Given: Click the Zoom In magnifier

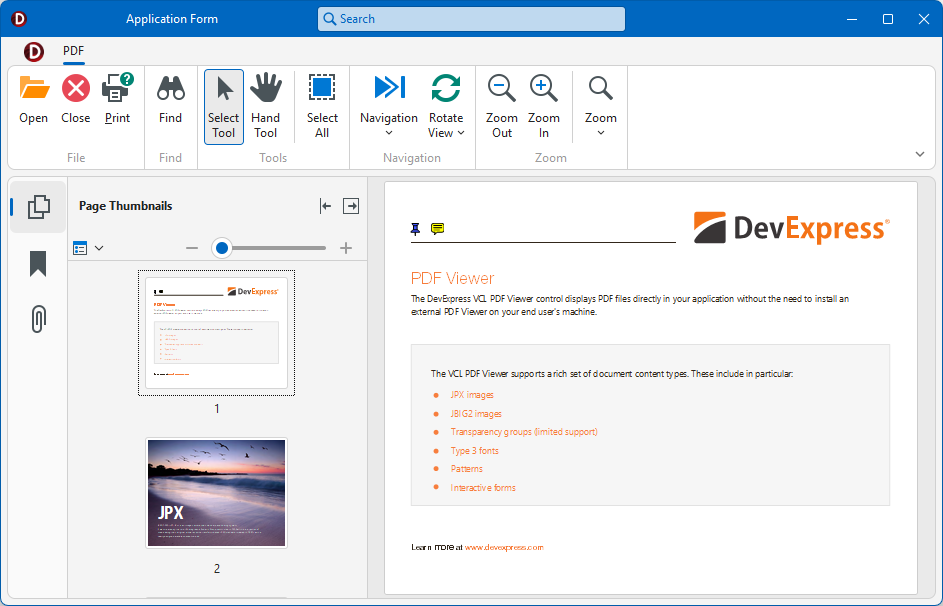Looking at the screenshot, I should tap(544, 107).
